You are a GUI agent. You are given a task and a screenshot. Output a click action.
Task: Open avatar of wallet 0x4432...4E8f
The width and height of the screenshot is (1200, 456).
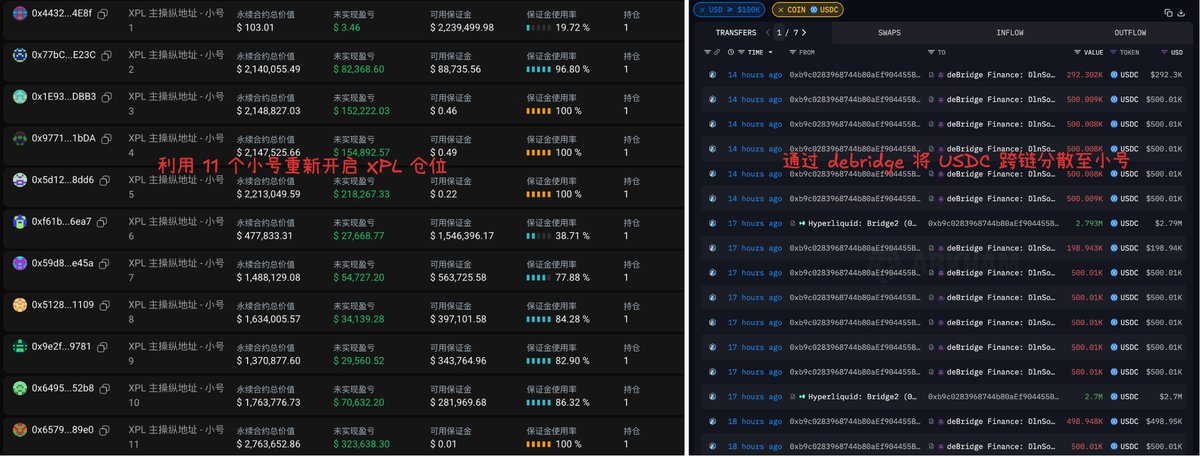(x=19, y=13)
